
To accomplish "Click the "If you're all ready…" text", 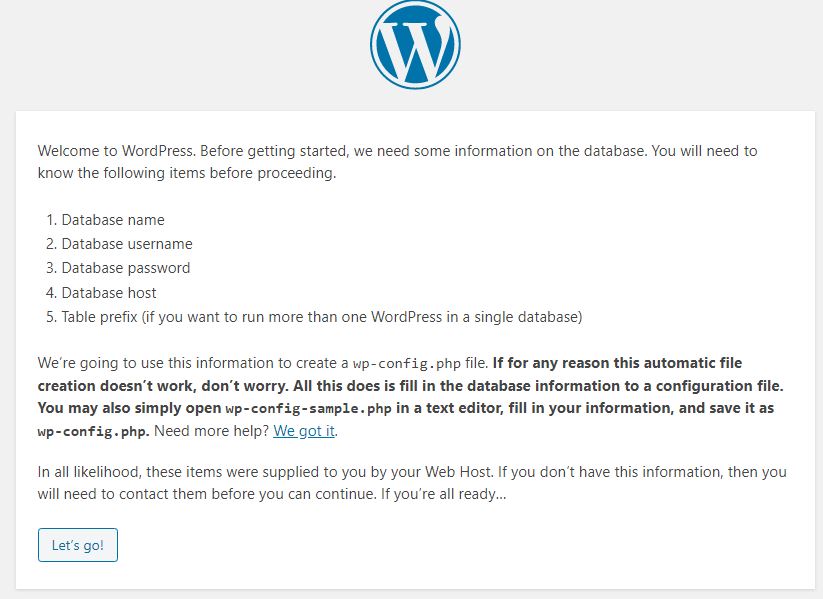I will 441,495.
